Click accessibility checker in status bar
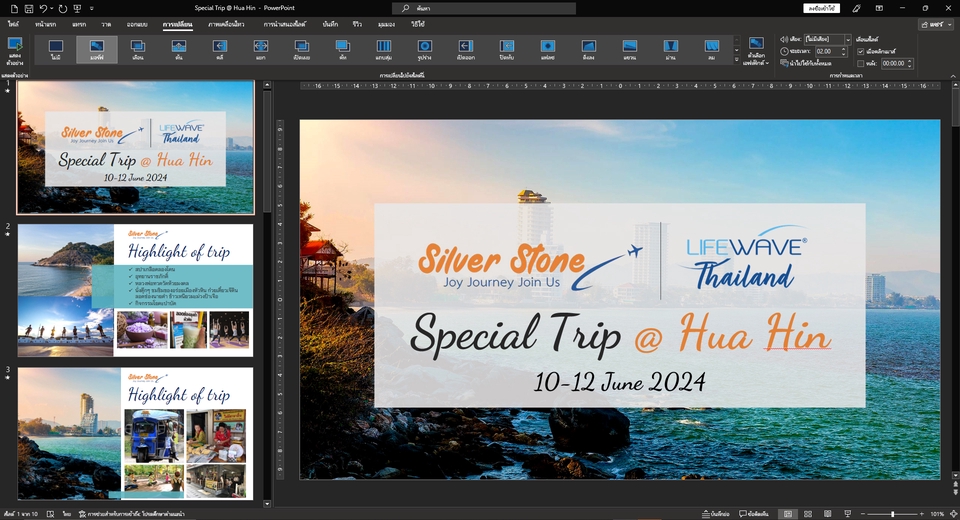This screenshot has width=960, height=520. 132,514
